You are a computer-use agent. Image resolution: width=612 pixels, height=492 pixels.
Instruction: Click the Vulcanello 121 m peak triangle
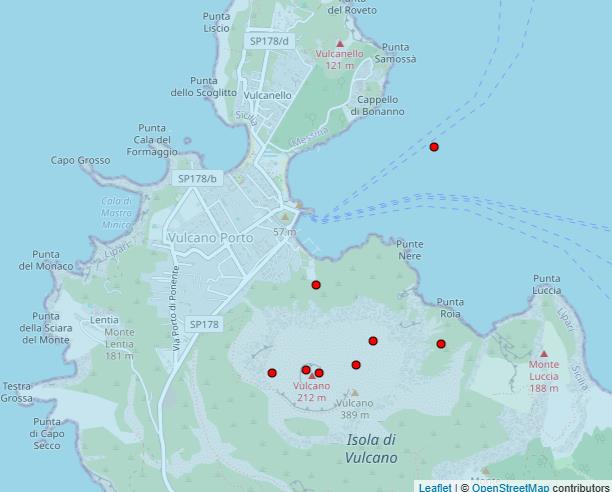pyautogui.click(x=340, y=43)
